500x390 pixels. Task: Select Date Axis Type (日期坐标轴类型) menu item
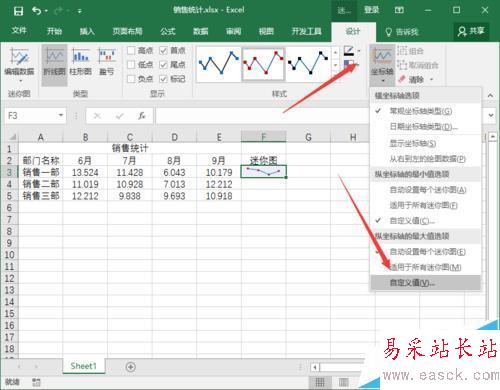tap(425, 127)
